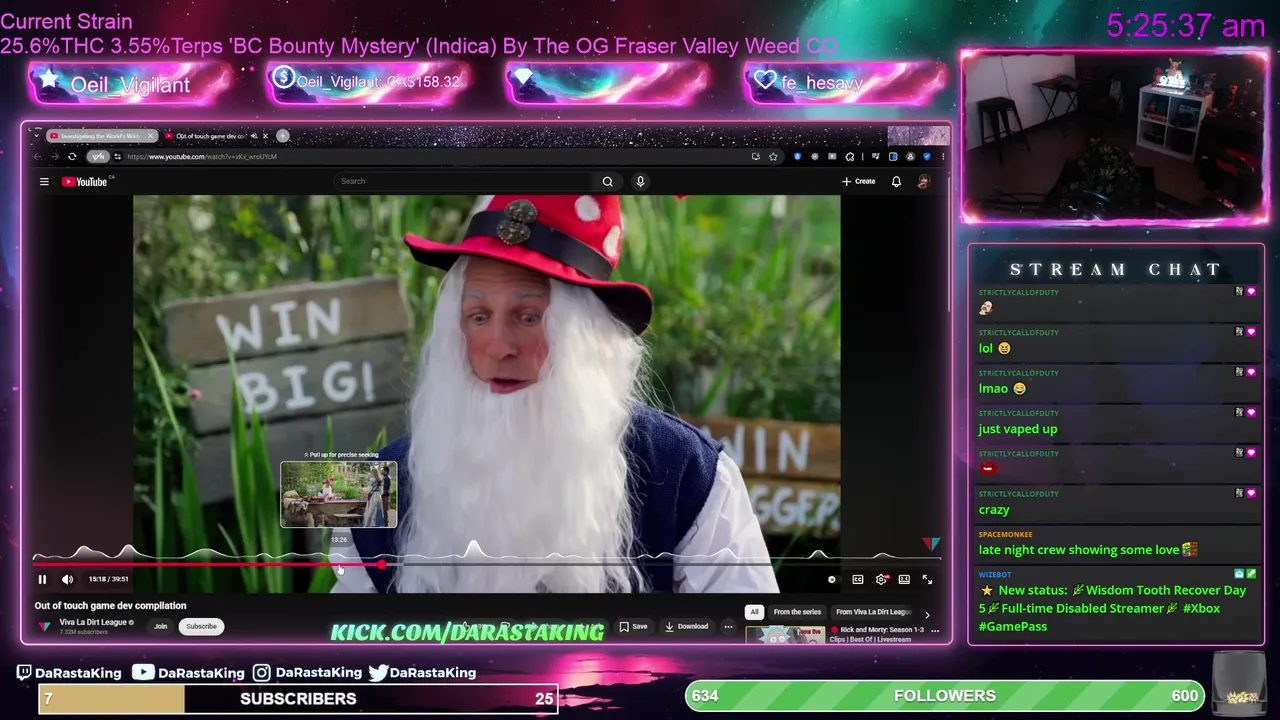Click the Viva La Dirt League channel avatar
The height and width of the screenshot is (720, 1280).
coord(44,626)
